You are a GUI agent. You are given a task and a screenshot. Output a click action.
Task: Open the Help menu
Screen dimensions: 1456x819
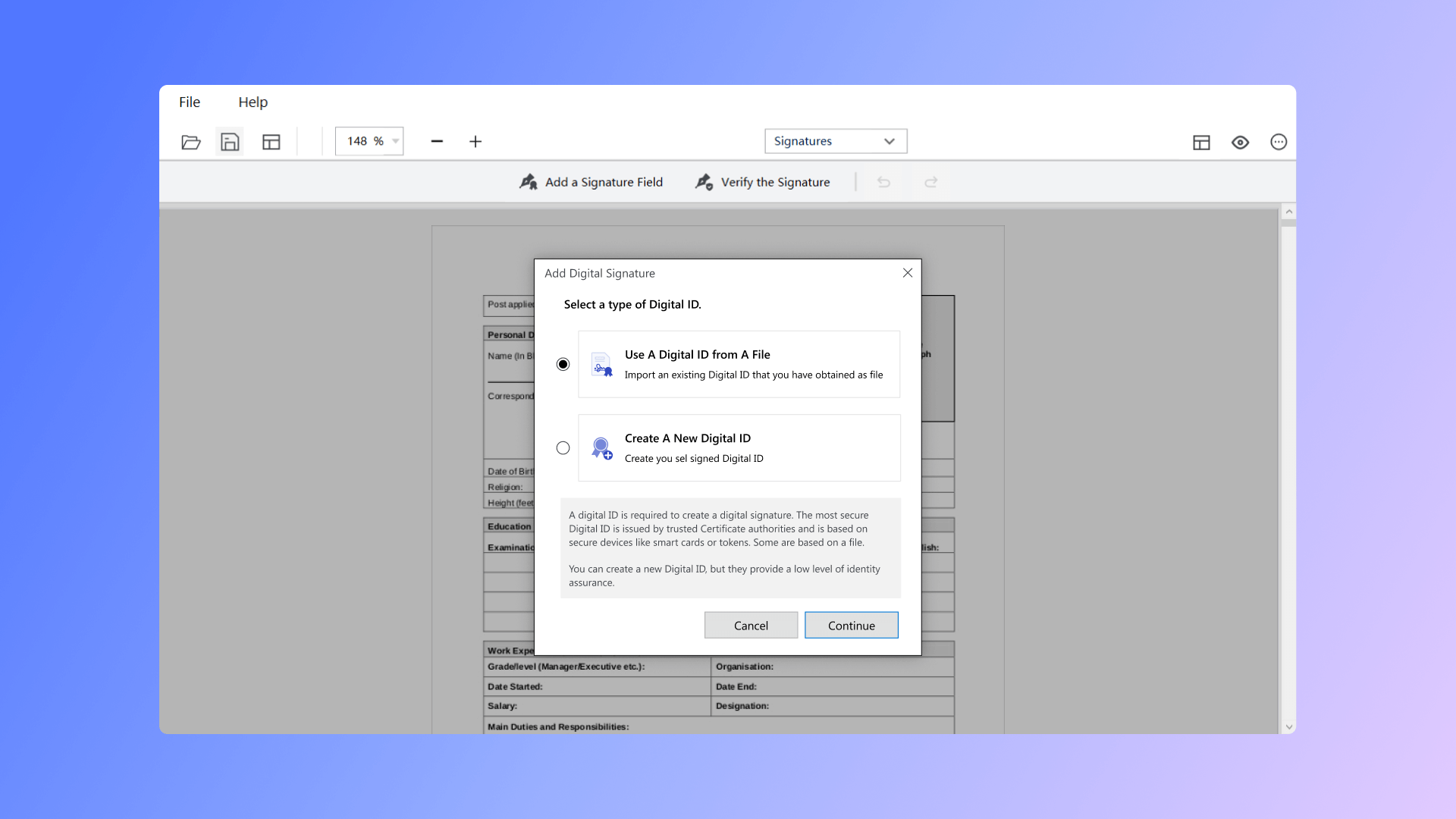(x=253, y=102)
